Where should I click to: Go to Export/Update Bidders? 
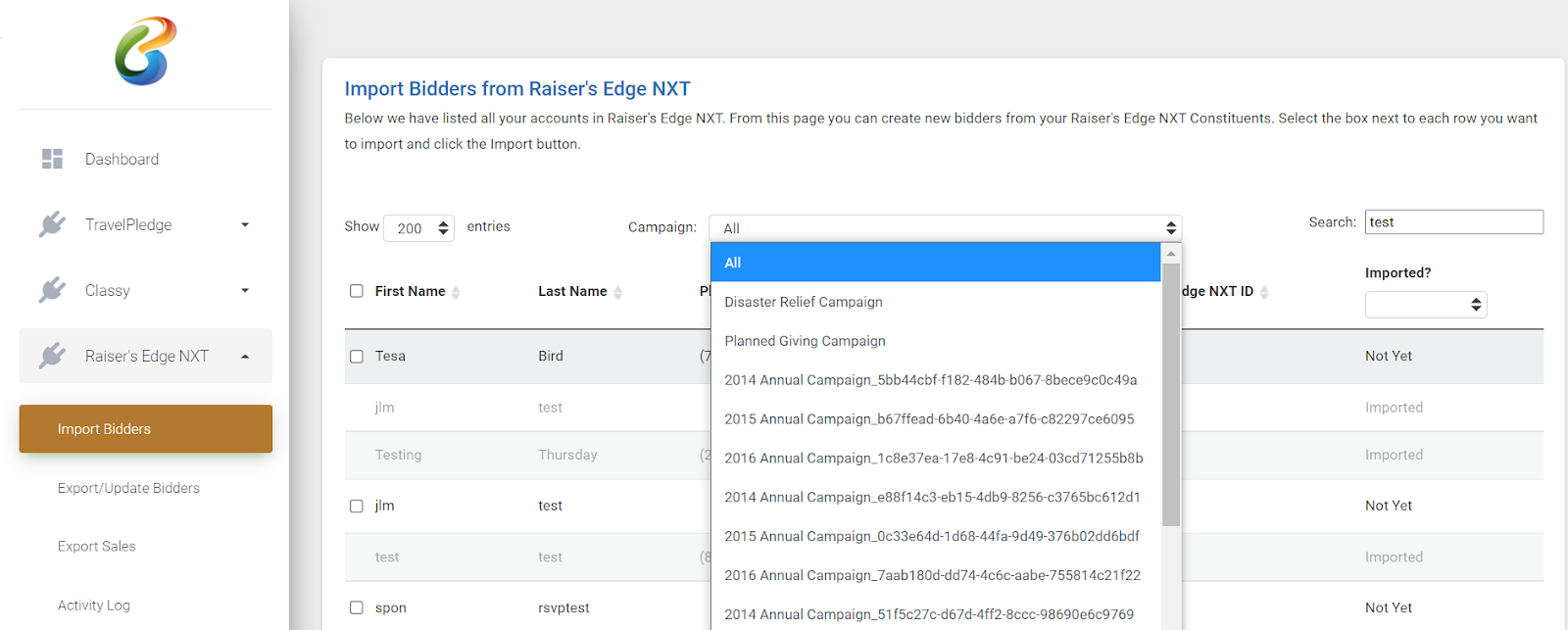[128, 488]
